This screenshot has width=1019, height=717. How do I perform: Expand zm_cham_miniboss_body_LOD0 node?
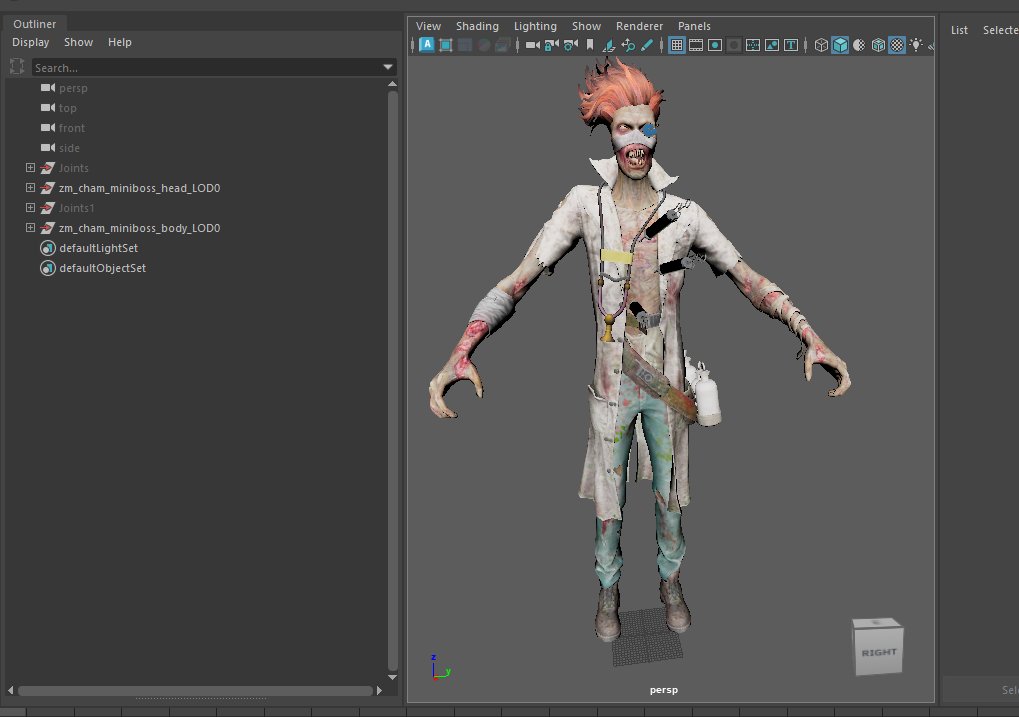click(30, 228)
